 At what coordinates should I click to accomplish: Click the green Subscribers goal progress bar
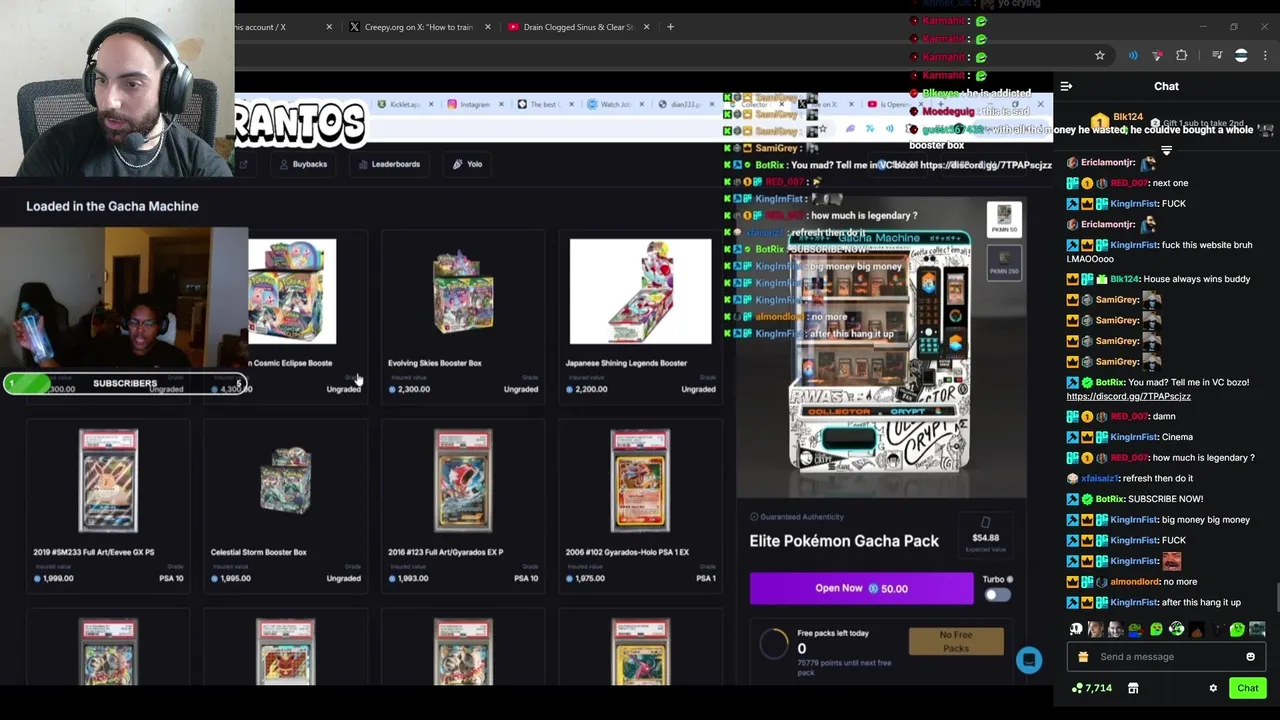[125, 383]
